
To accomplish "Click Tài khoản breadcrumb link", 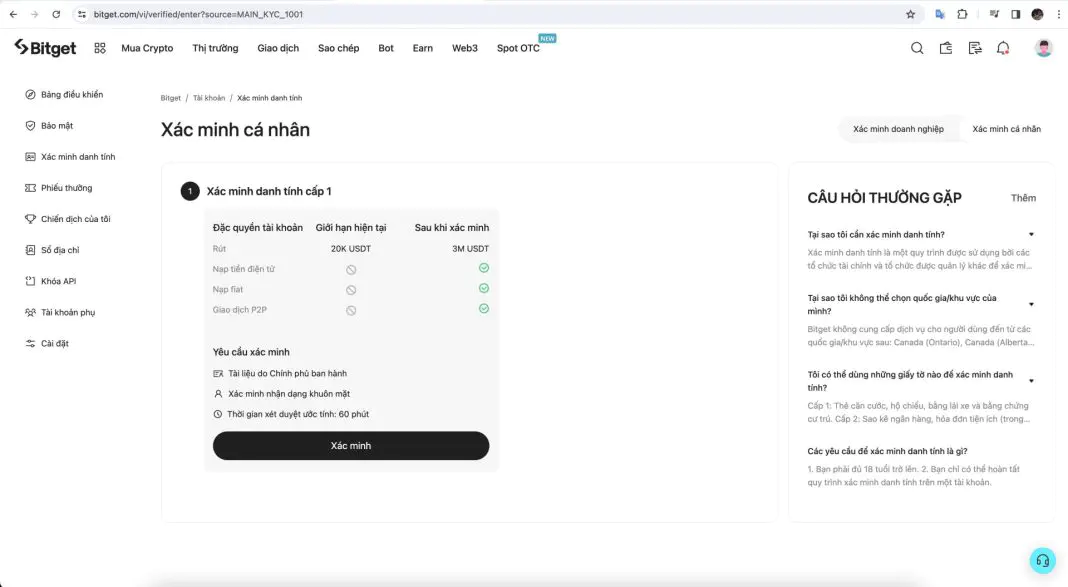I will point(208,98).
